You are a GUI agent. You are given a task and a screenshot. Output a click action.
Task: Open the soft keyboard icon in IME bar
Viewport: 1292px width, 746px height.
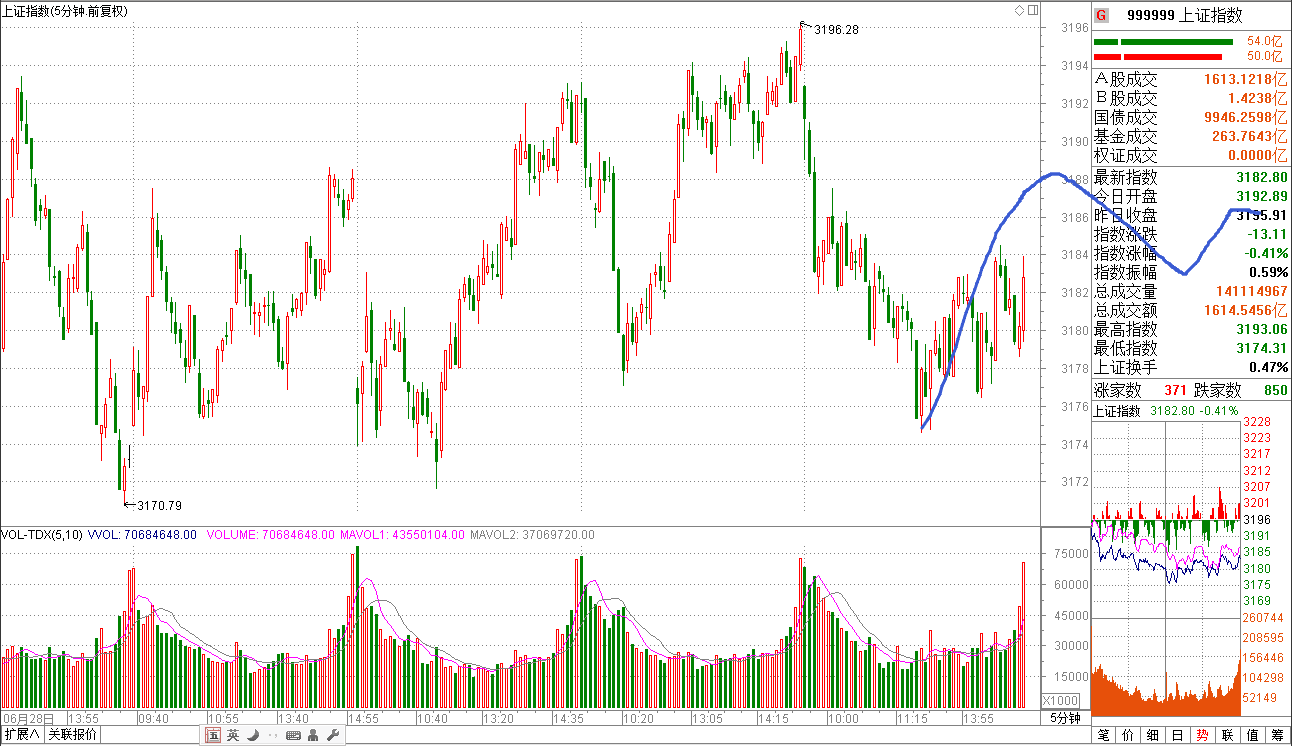(294, 736)
